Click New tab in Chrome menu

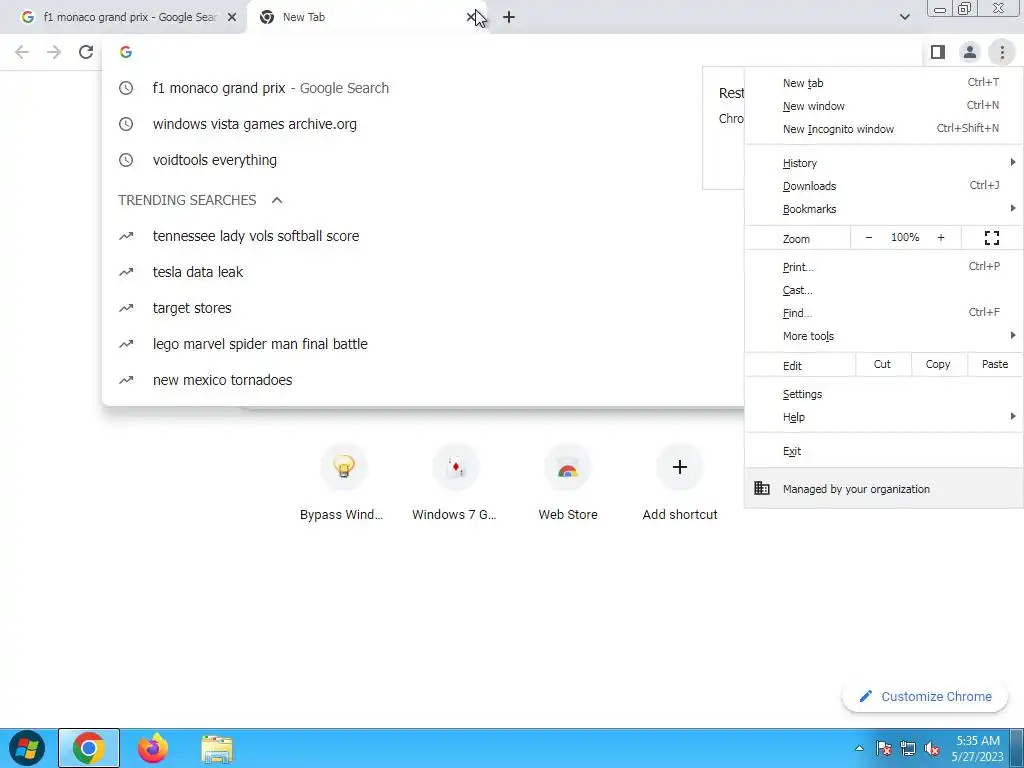click(x=884, y=83)
